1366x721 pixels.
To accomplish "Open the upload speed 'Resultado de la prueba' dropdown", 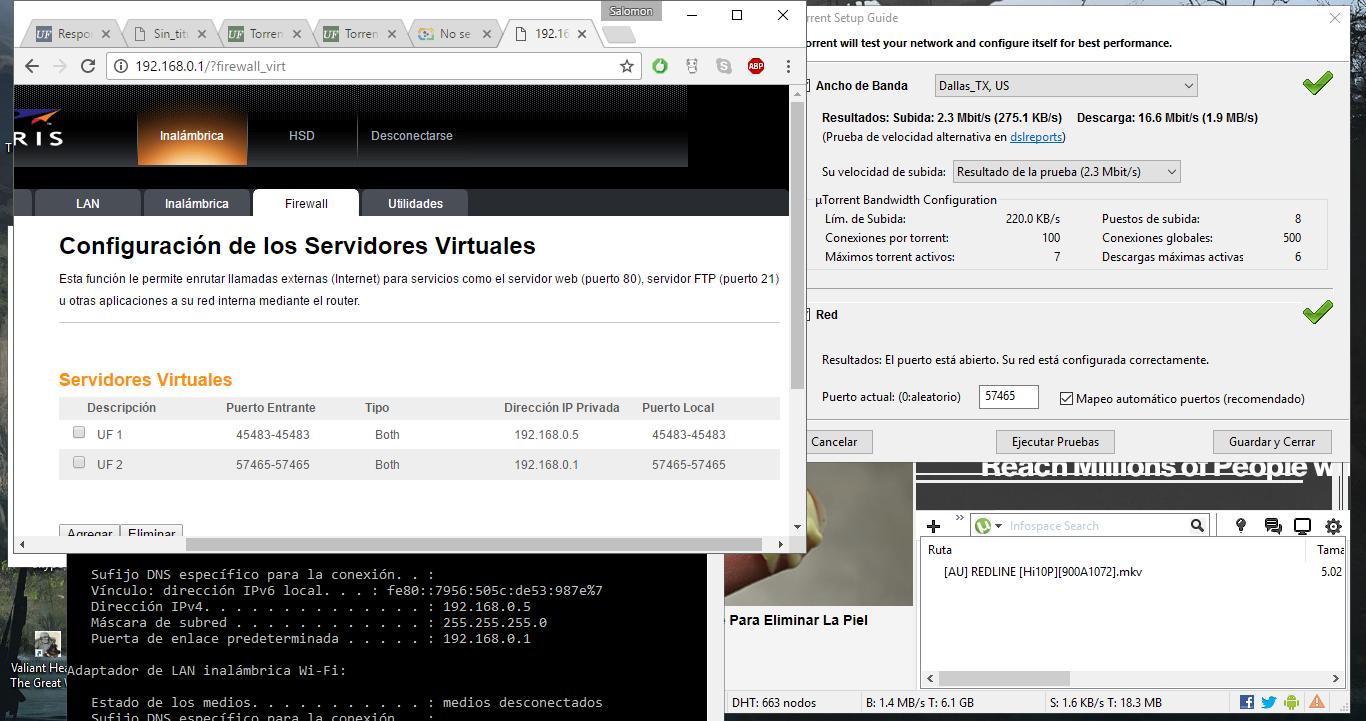I will click(x=1067, y=171).
